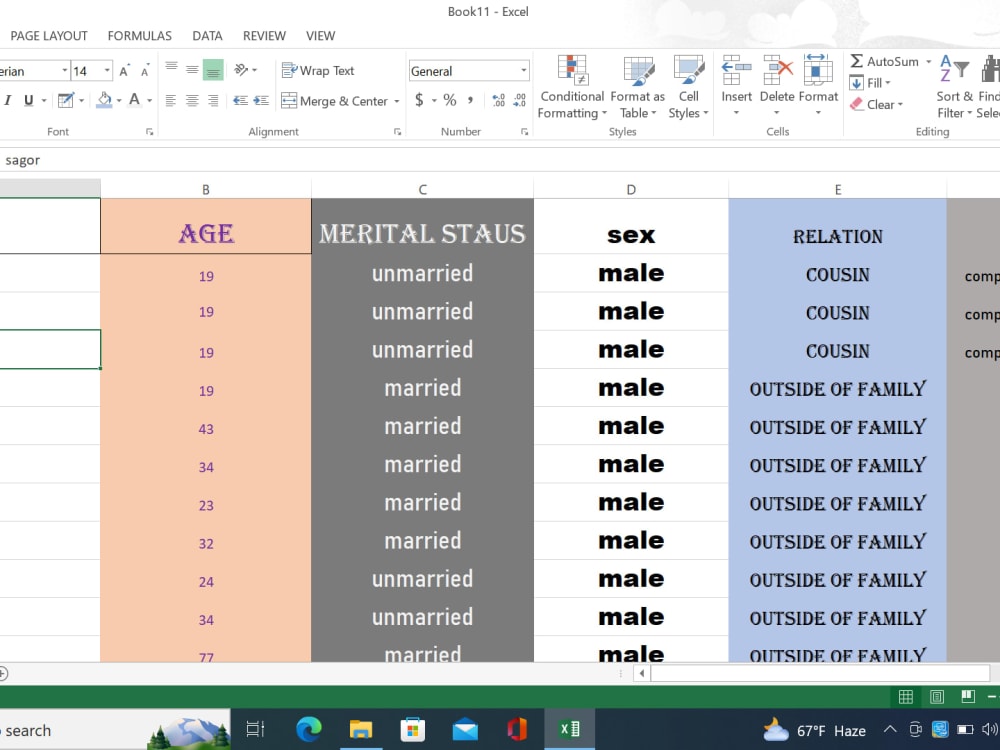The image size is (1000, 750).
Task: Open Mail app from taskbar
Action: click(x=465, y=730)
